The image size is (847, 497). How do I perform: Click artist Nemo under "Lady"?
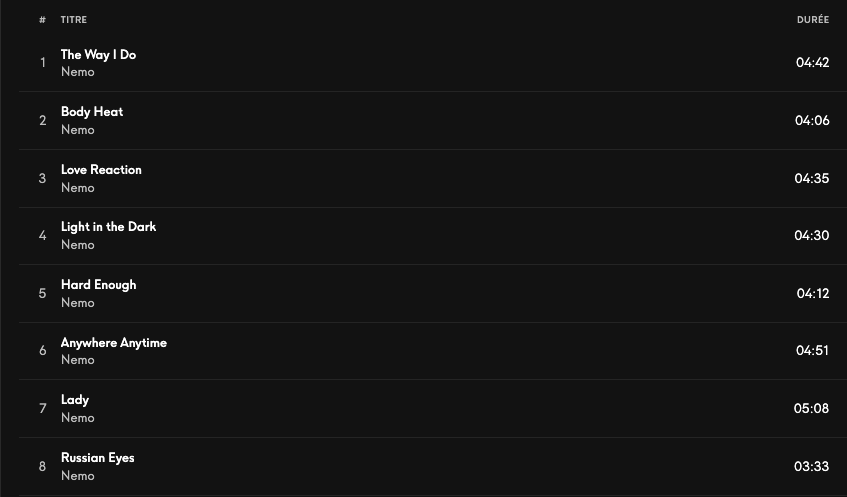[78, 418]
